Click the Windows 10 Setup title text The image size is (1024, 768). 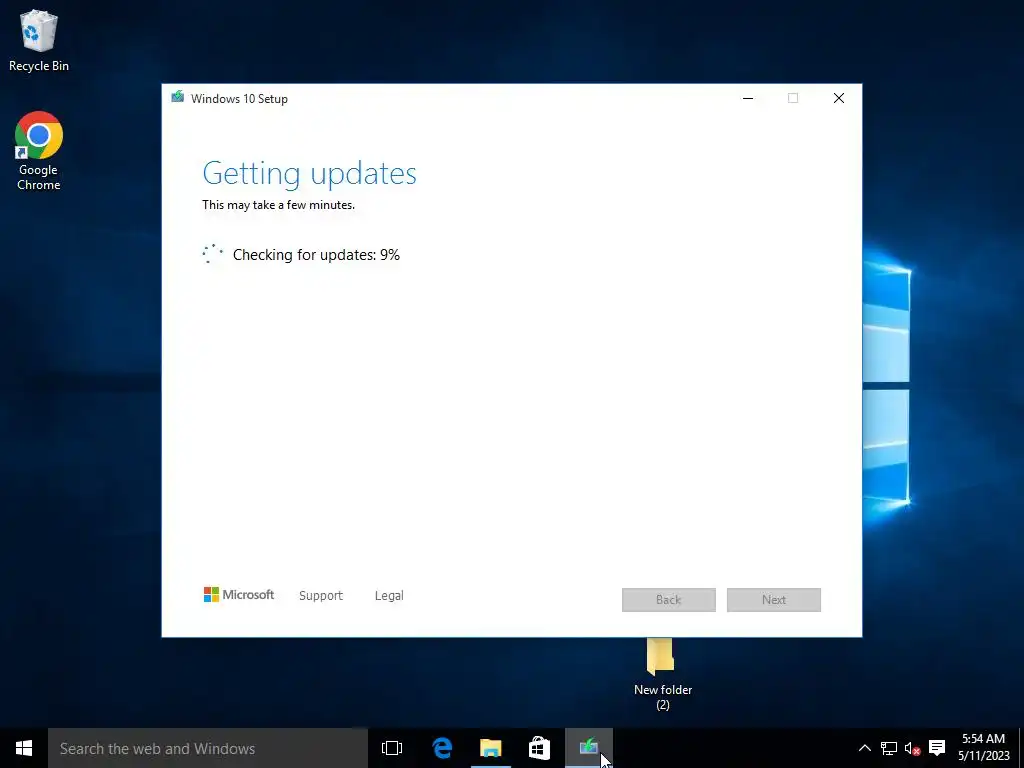(239, 99)
